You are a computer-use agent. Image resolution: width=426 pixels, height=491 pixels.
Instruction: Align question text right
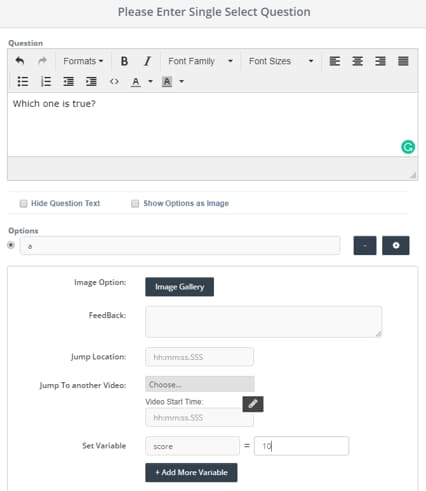[x=380, y=61]
